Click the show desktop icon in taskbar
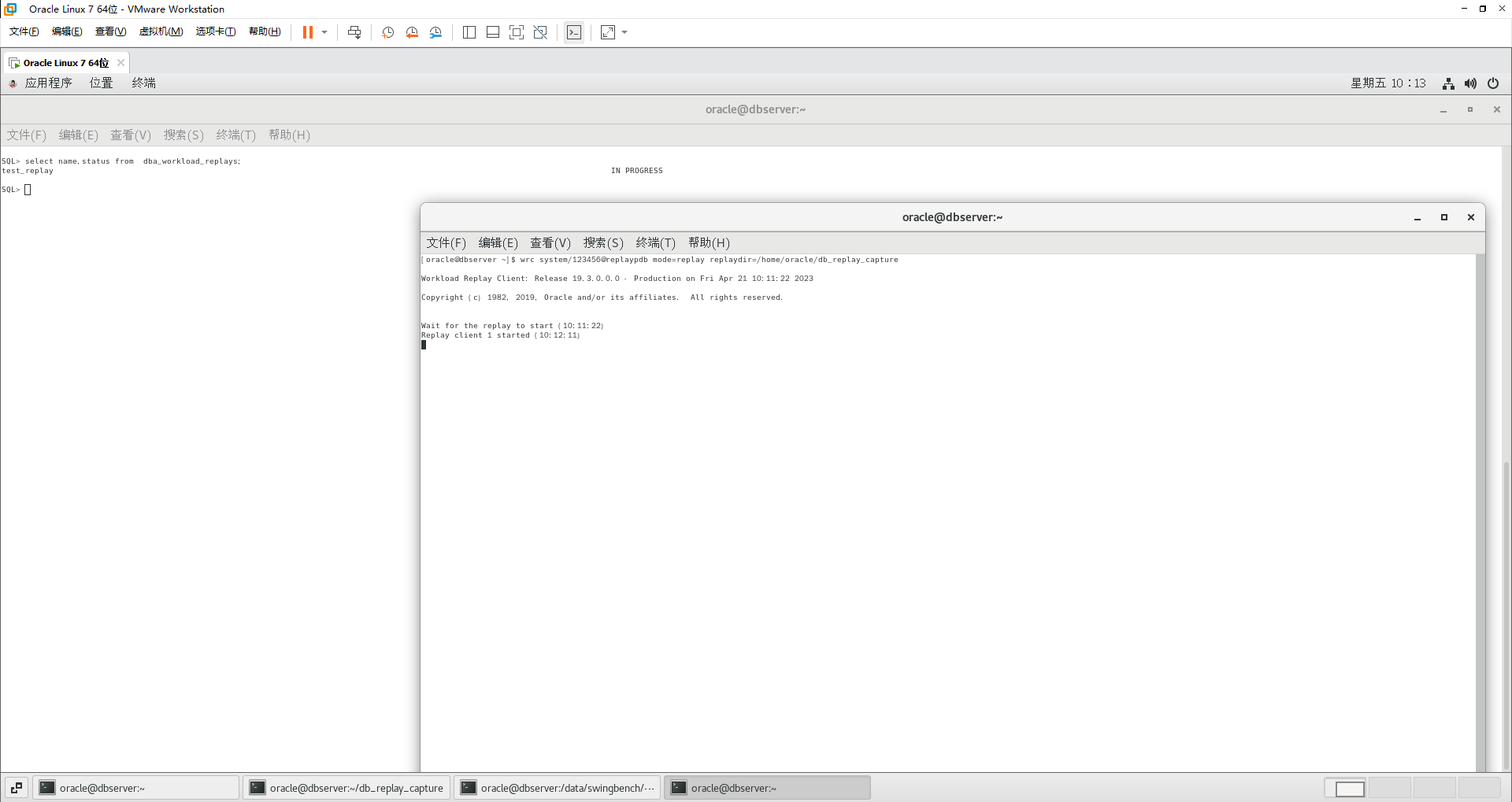 17,788
